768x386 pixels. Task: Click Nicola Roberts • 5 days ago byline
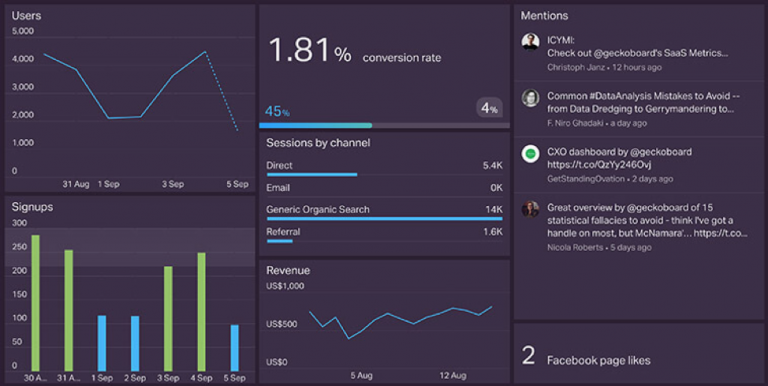point(600,247)
